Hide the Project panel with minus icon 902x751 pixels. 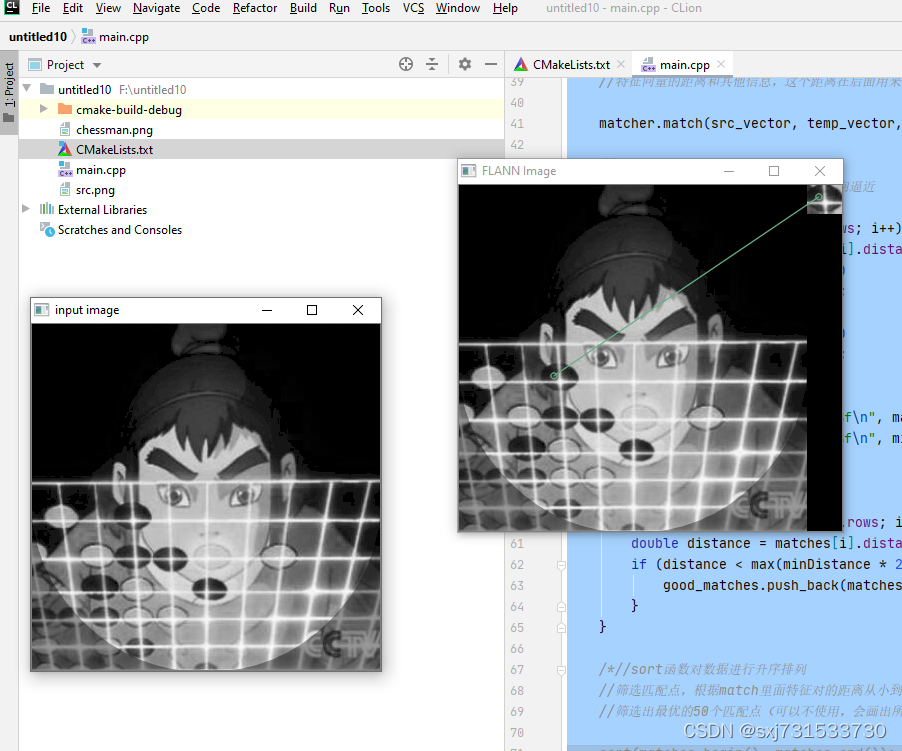click(x=491, y=64)
